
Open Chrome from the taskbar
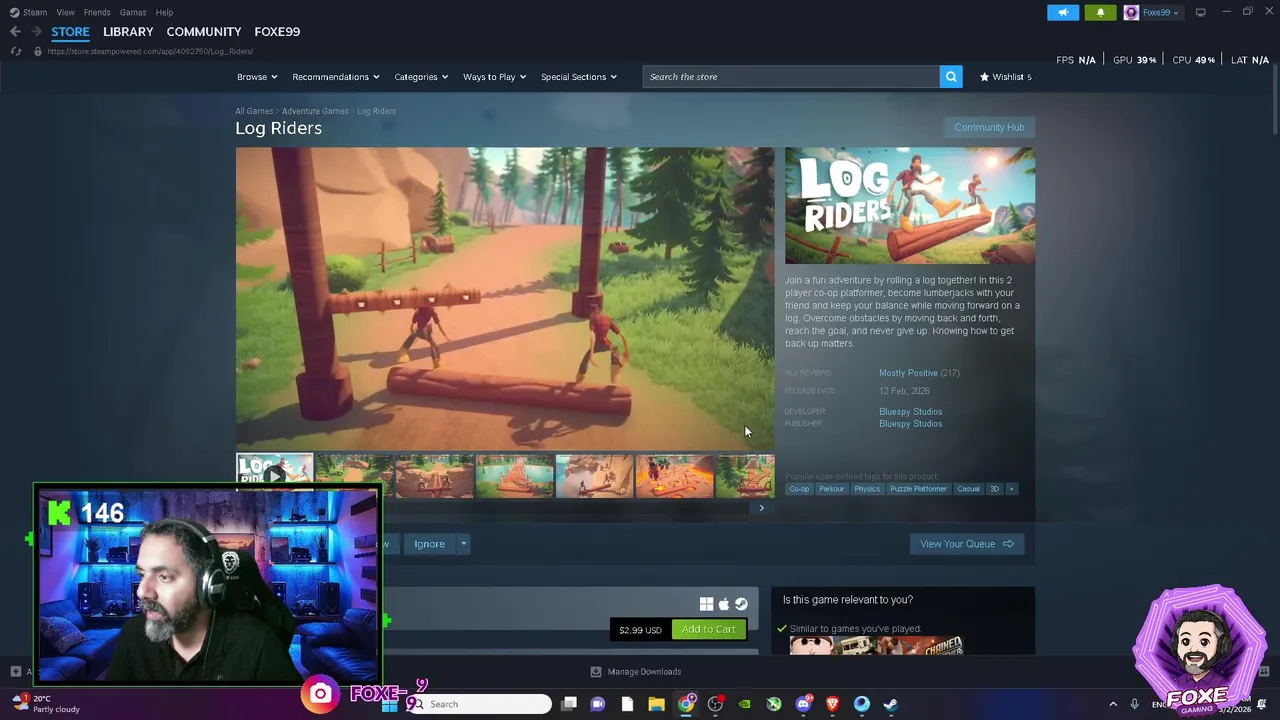pos(686,704)
